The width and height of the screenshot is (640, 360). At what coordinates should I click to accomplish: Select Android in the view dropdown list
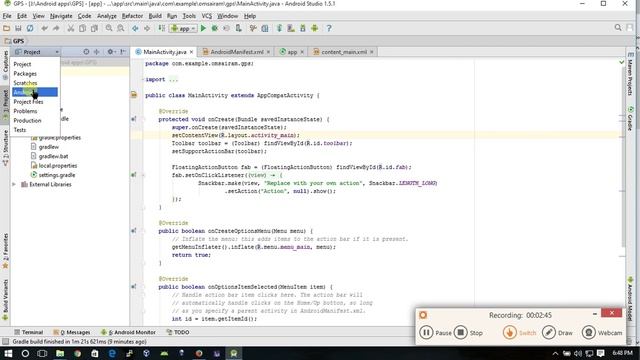[35, 92]
